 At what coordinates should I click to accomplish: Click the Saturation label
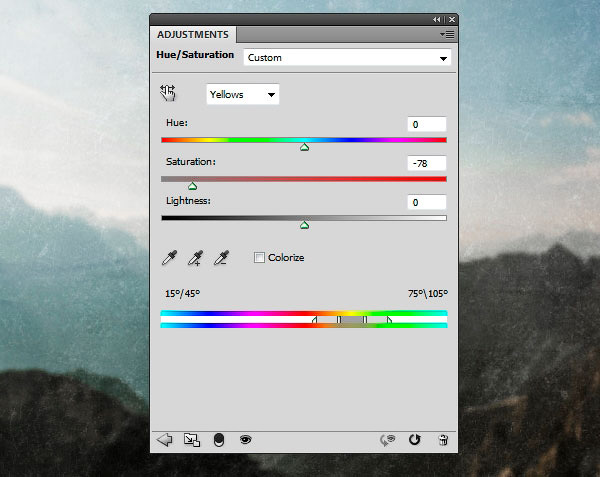(x=191, y=162)
